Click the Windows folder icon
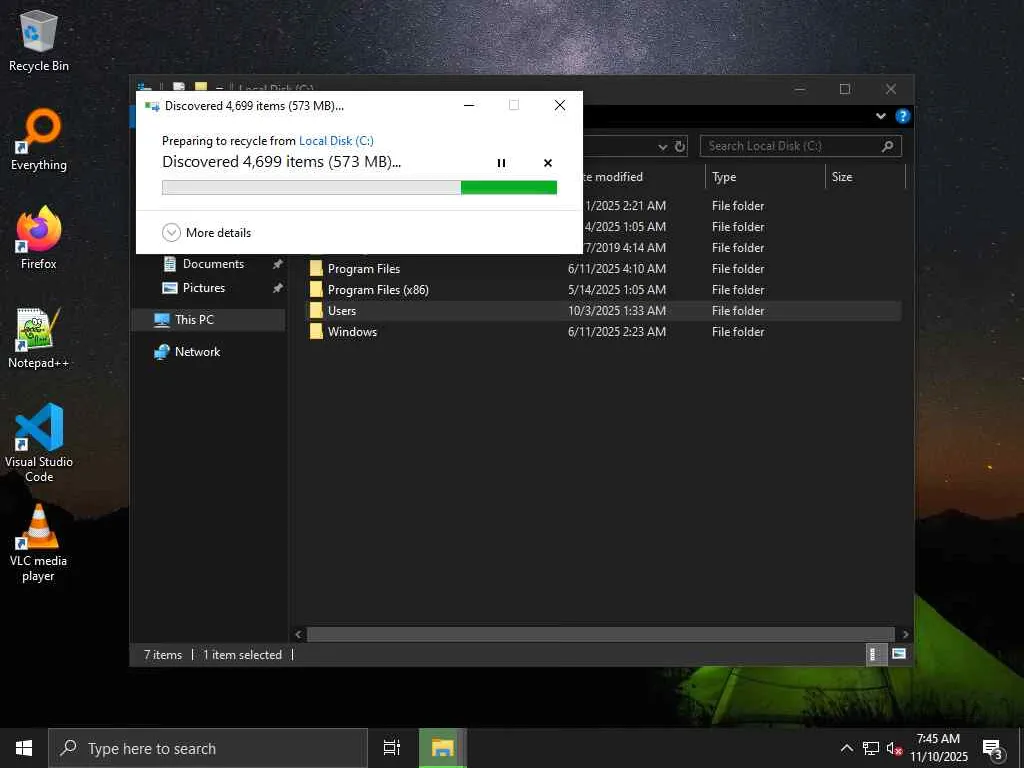This screenshot has height=768, width=1024. tap(316, 332)
